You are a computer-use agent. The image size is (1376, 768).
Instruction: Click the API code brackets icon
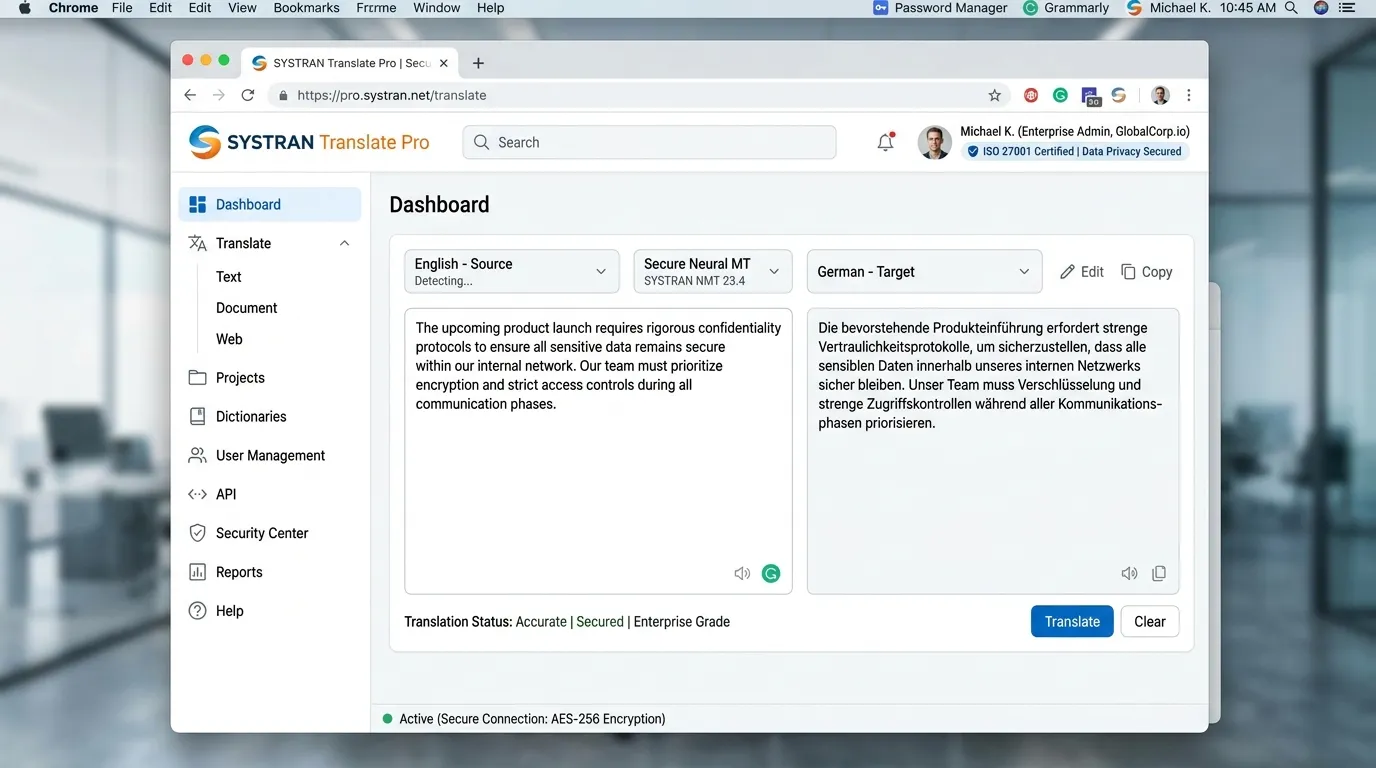(x=197, y=494)
